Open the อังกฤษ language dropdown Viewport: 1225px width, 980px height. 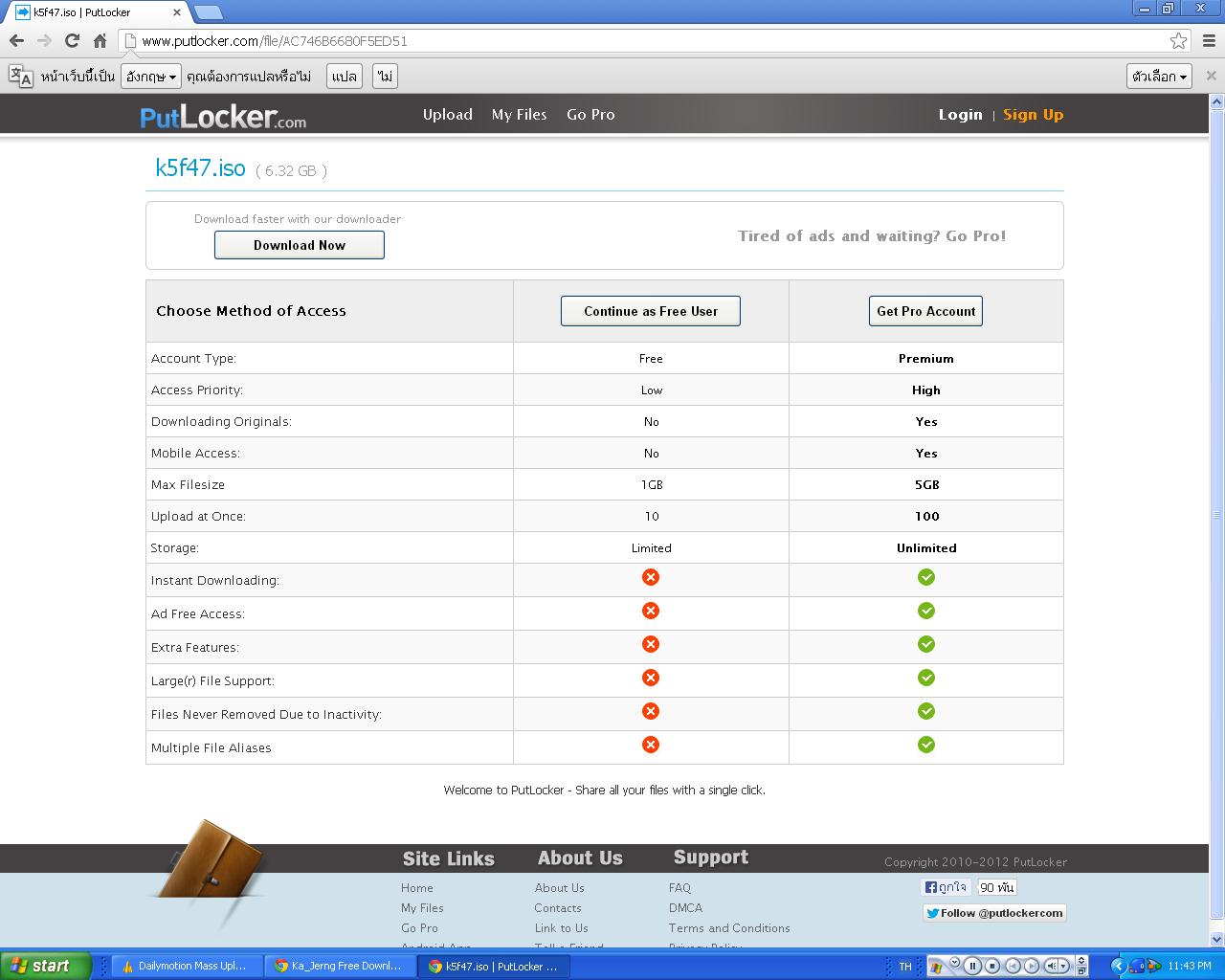pyautogui.click(x=151, y=77)
